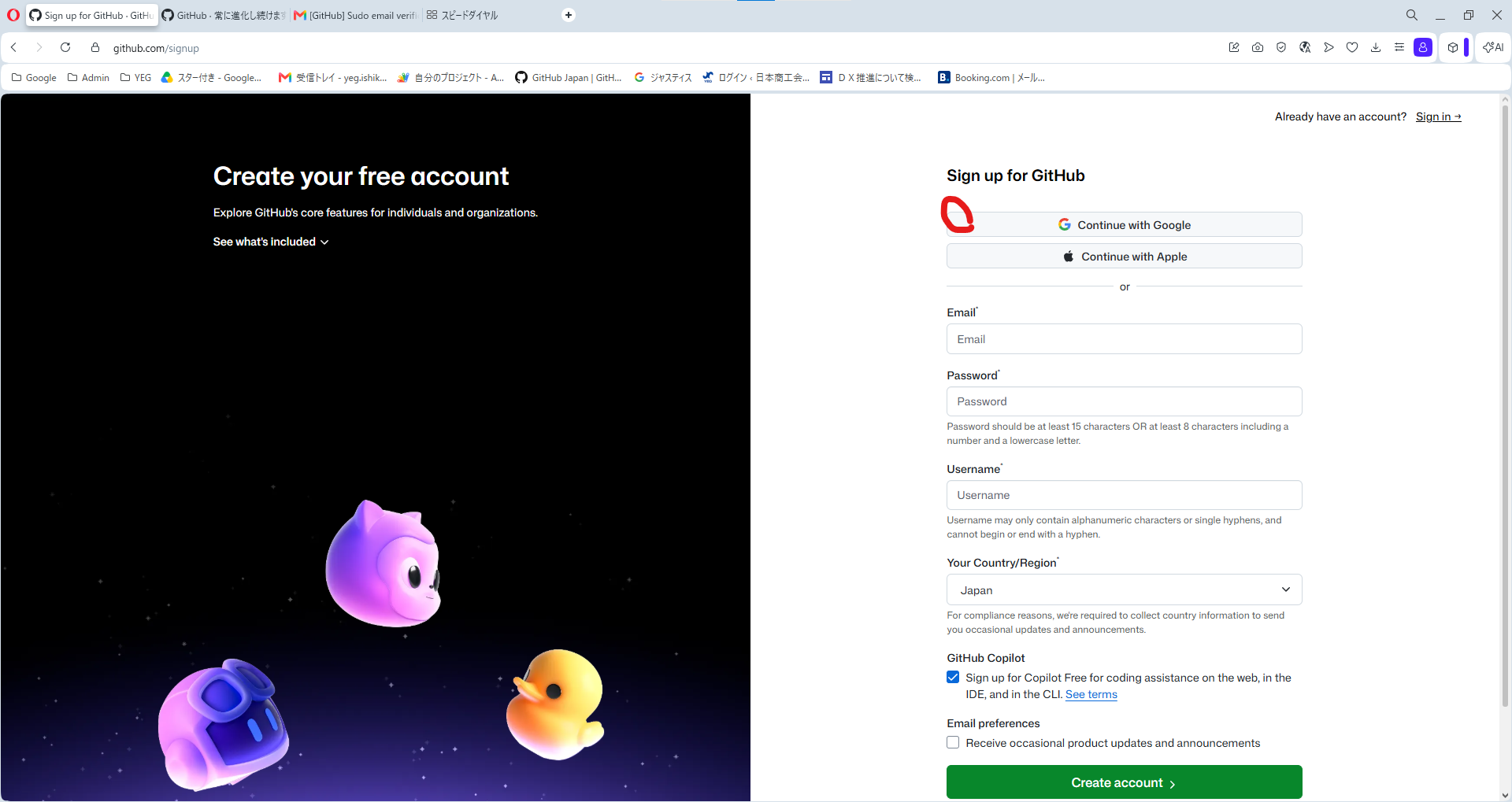Click the scrollbar down arrow

(1505, 795)
